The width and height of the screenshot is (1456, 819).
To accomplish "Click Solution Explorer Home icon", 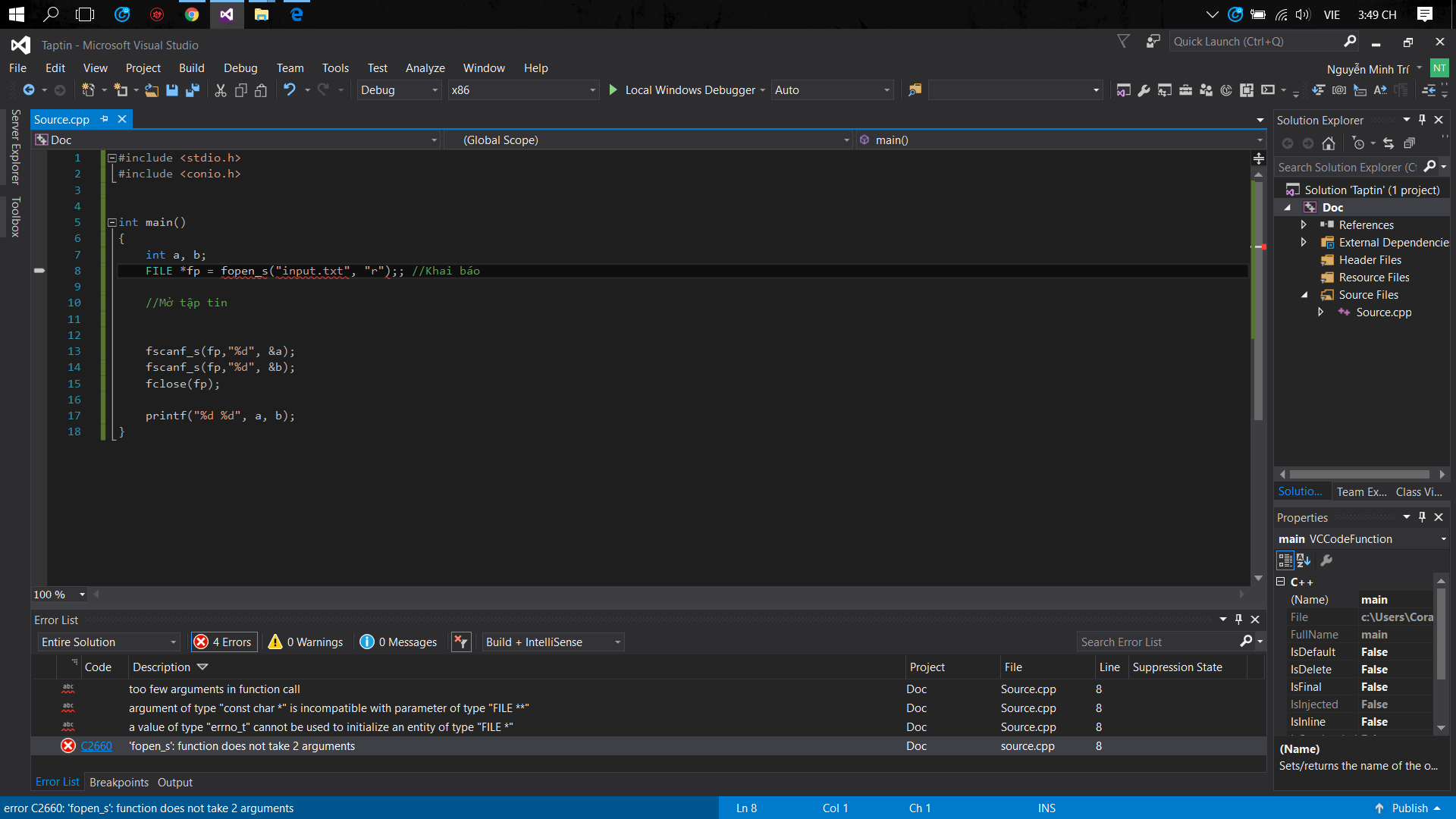I will click(x=1328, y=143).
